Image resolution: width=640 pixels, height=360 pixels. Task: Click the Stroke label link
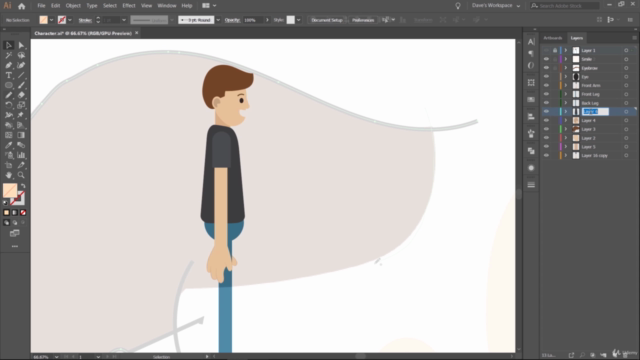85,20
